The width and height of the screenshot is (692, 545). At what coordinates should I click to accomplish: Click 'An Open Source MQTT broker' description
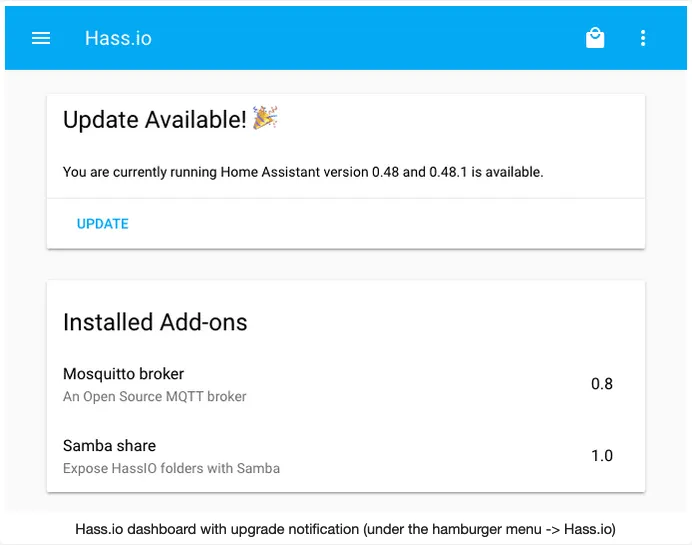coord(154,396)
